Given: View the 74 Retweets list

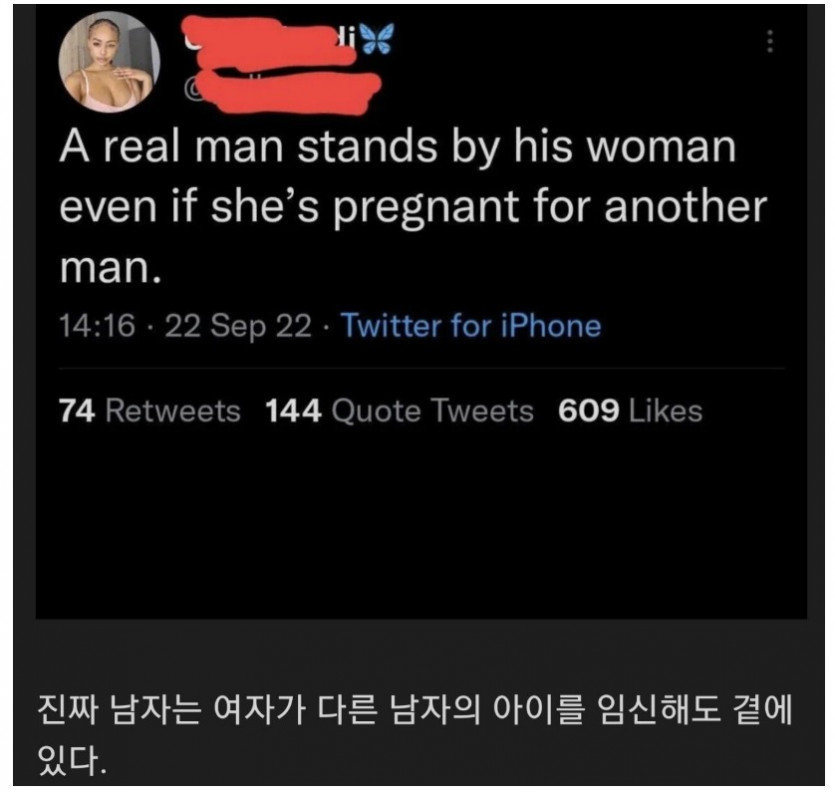Looking at the screenshot, I should [x=150, y=411].
